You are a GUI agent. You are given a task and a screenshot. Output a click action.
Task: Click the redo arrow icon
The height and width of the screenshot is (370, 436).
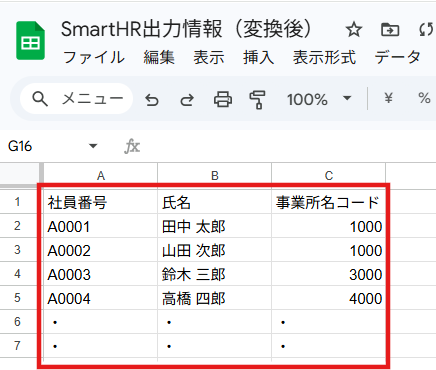pyautogui.click(x=187, y=99)
